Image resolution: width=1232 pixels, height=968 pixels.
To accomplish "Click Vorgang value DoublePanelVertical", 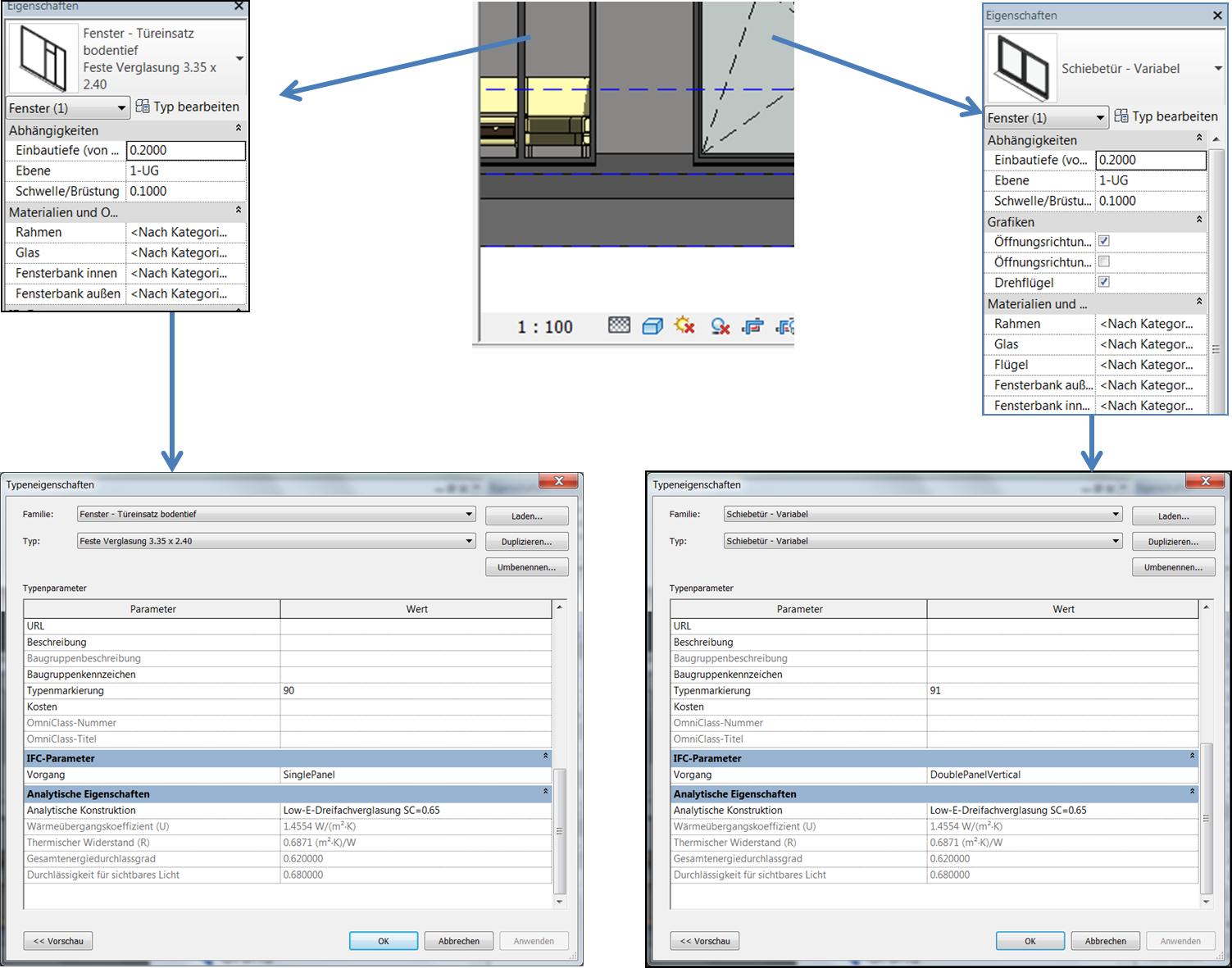I will [x=1063, y=775].
